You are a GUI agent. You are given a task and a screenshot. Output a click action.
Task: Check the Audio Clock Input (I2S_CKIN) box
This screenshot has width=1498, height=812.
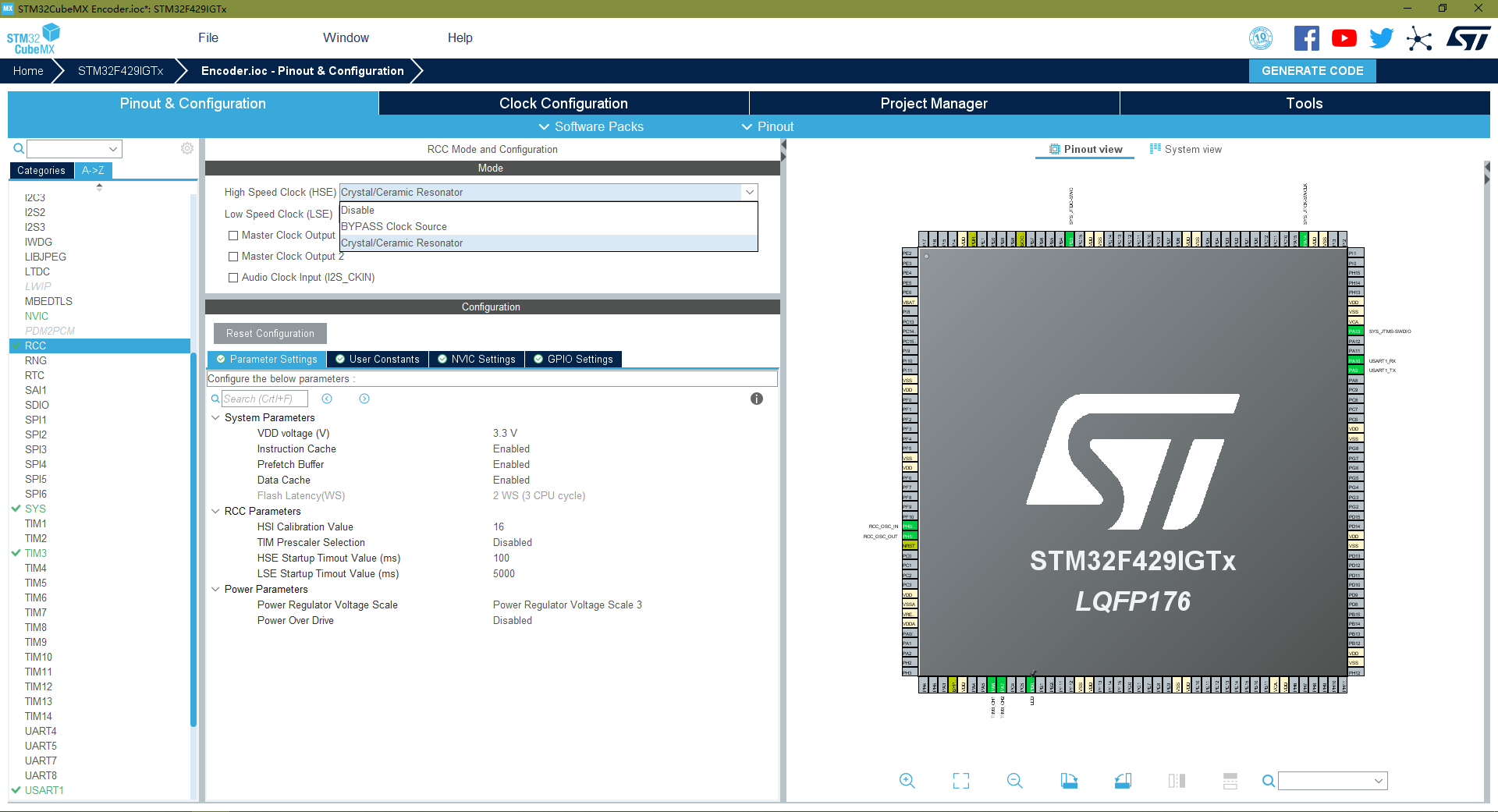pos(232,277)
